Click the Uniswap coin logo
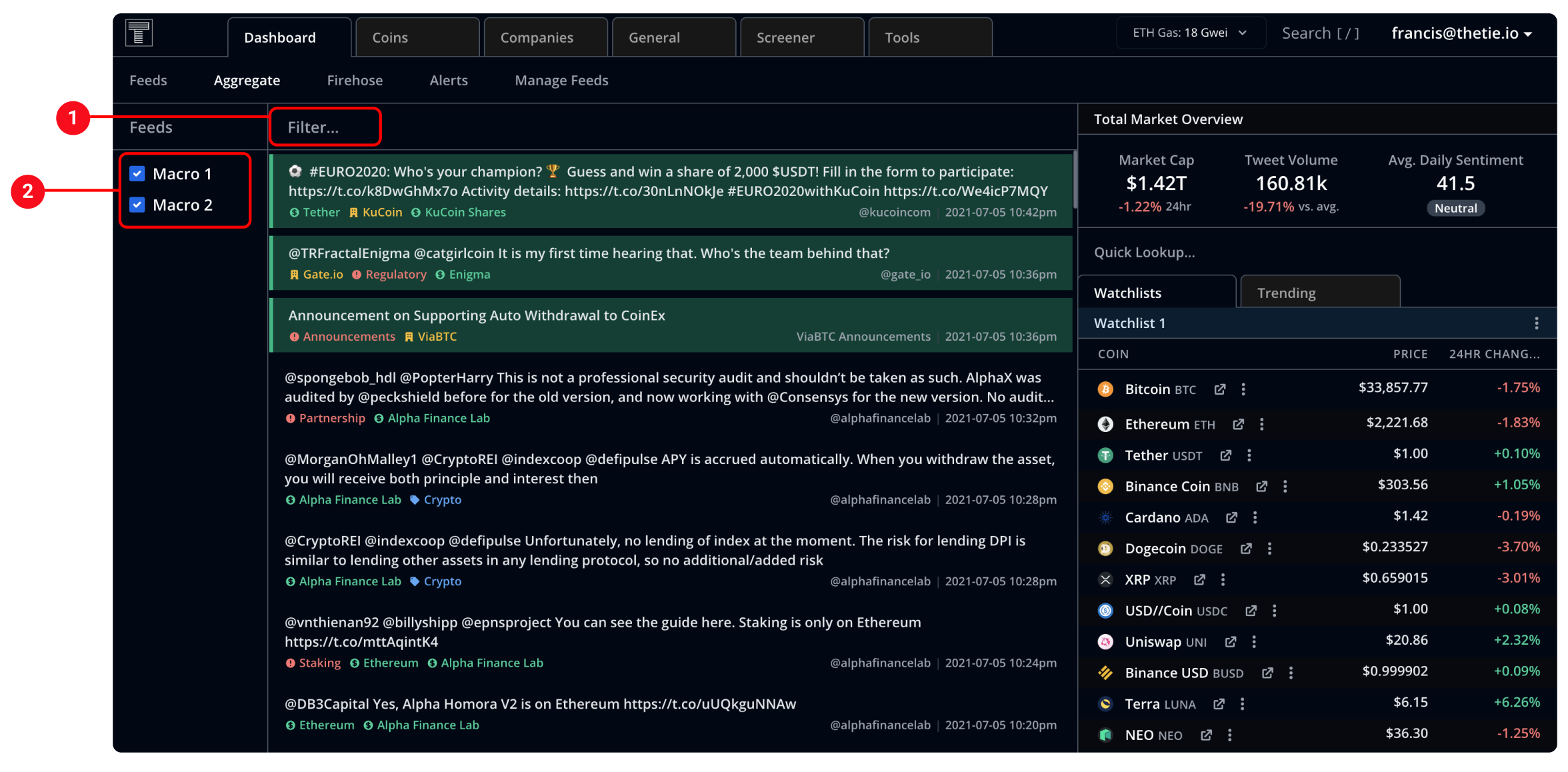Viewport: 1568px width, 772px height. (1105, 642)
